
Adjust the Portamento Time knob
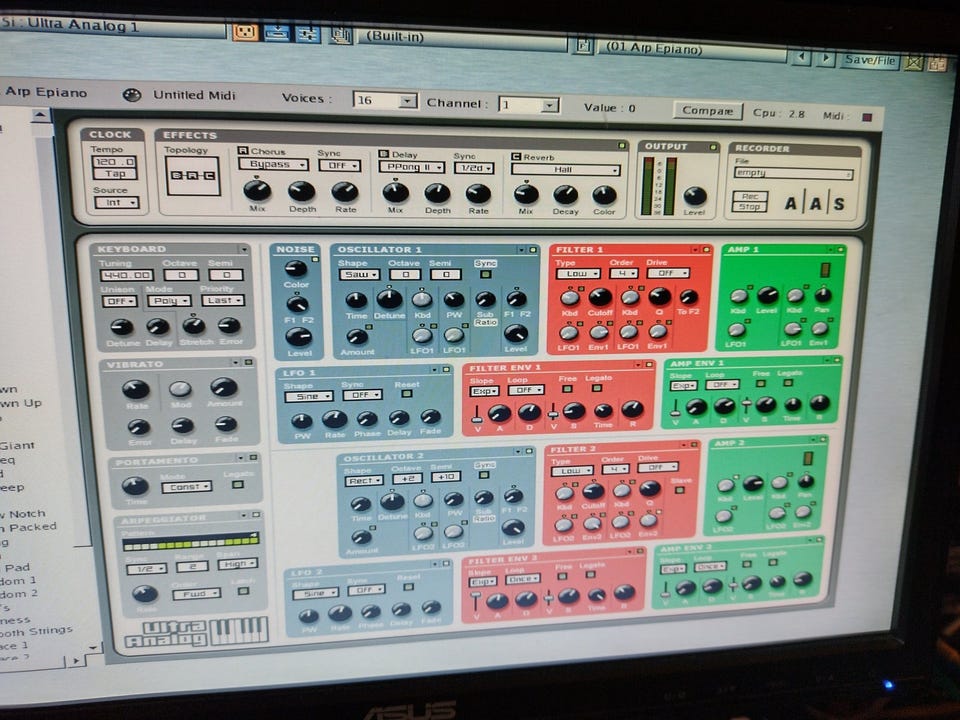point(135,486)
